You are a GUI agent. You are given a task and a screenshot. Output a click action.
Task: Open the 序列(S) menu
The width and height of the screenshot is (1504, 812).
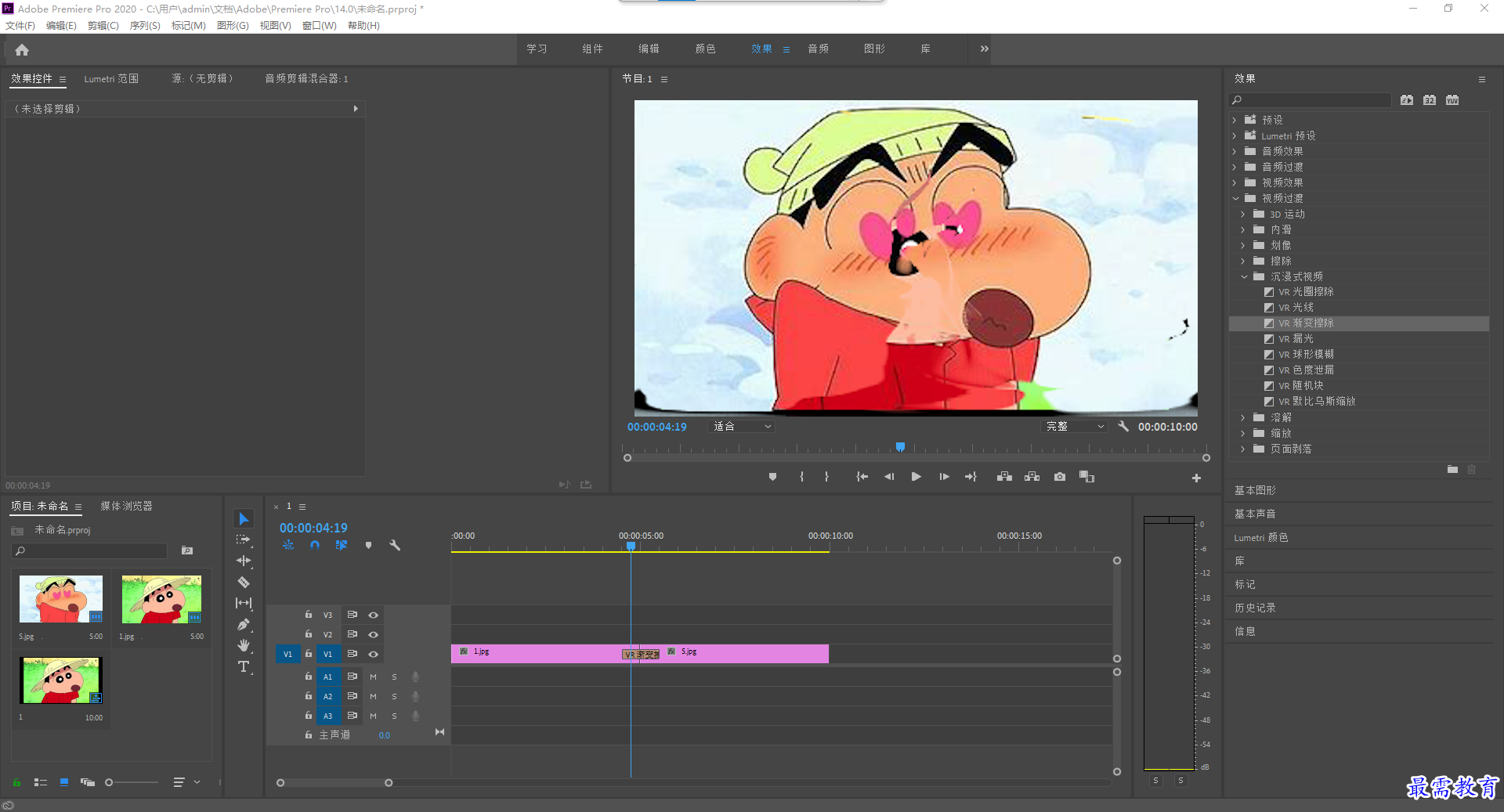click(145, 25)
